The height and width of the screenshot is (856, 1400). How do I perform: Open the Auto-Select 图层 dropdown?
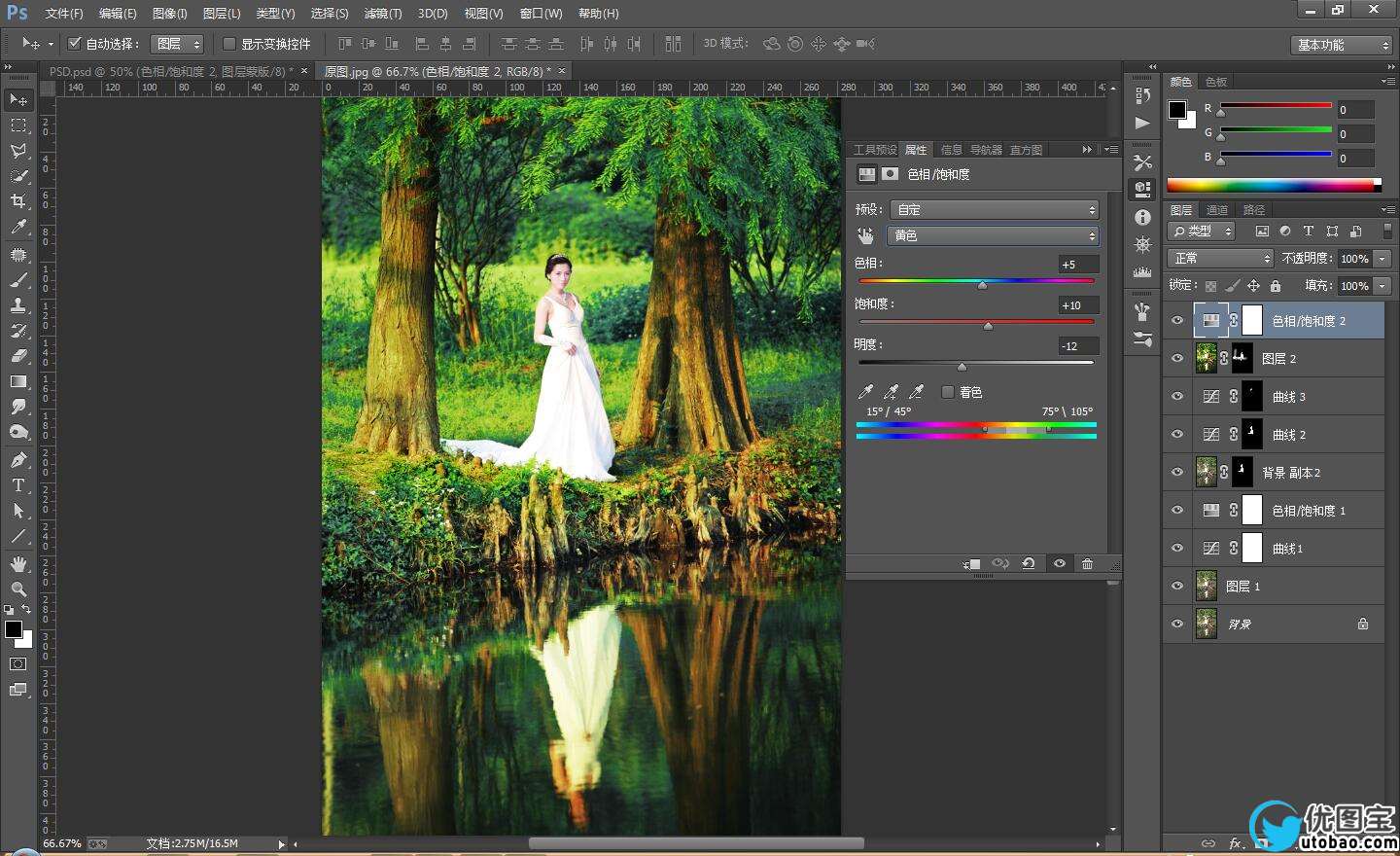coord(177,44)
